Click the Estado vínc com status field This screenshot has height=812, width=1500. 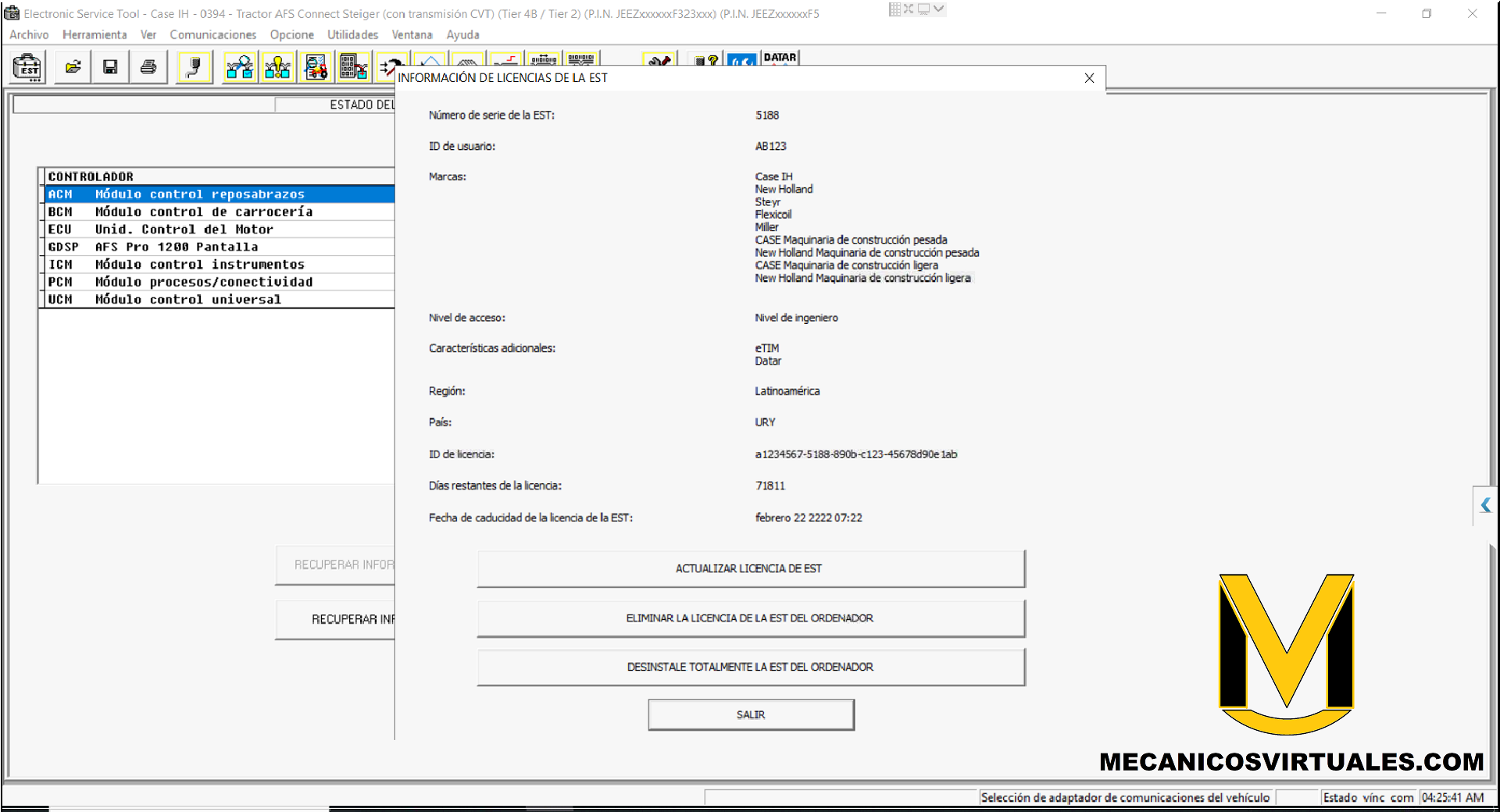tap(1368, 798)
